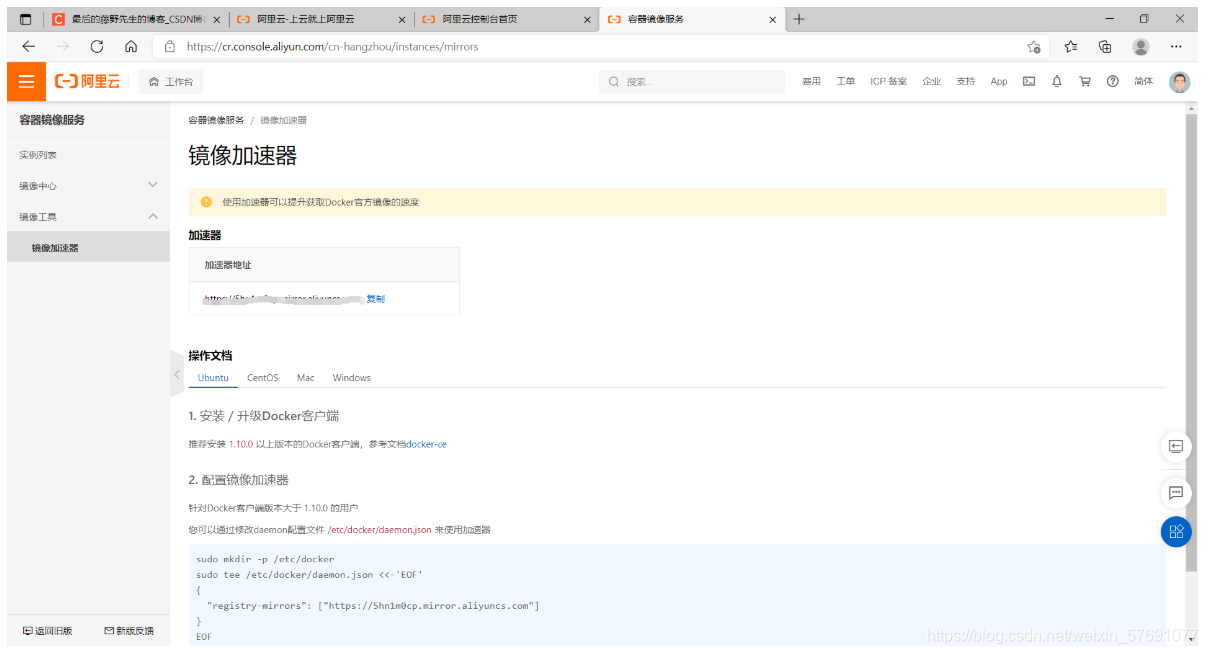The height and width of the screenshot is (654, 1208).
Task: Open ICP 备案 in the top navigation
Action: 888,82
